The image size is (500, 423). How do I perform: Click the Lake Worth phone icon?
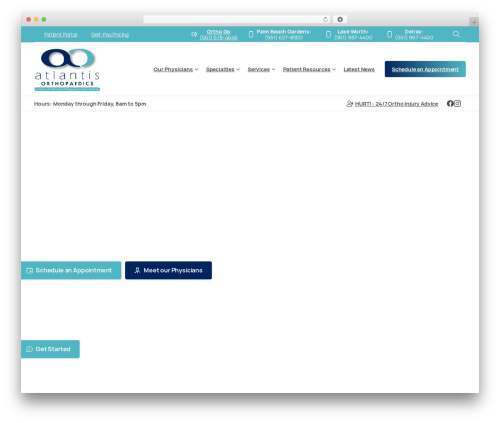tap(328, 34)
